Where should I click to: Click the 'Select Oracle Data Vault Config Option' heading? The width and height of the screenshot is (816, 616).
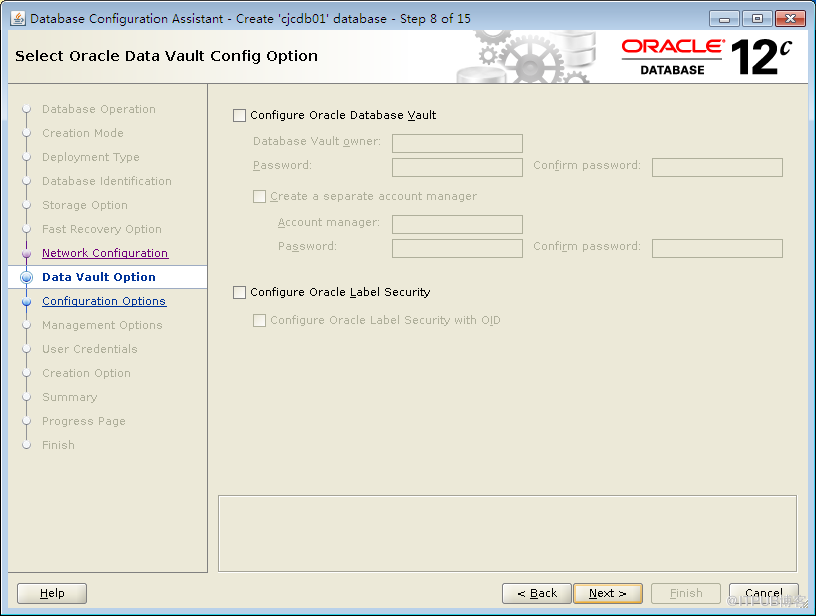(x=167, y=56)
